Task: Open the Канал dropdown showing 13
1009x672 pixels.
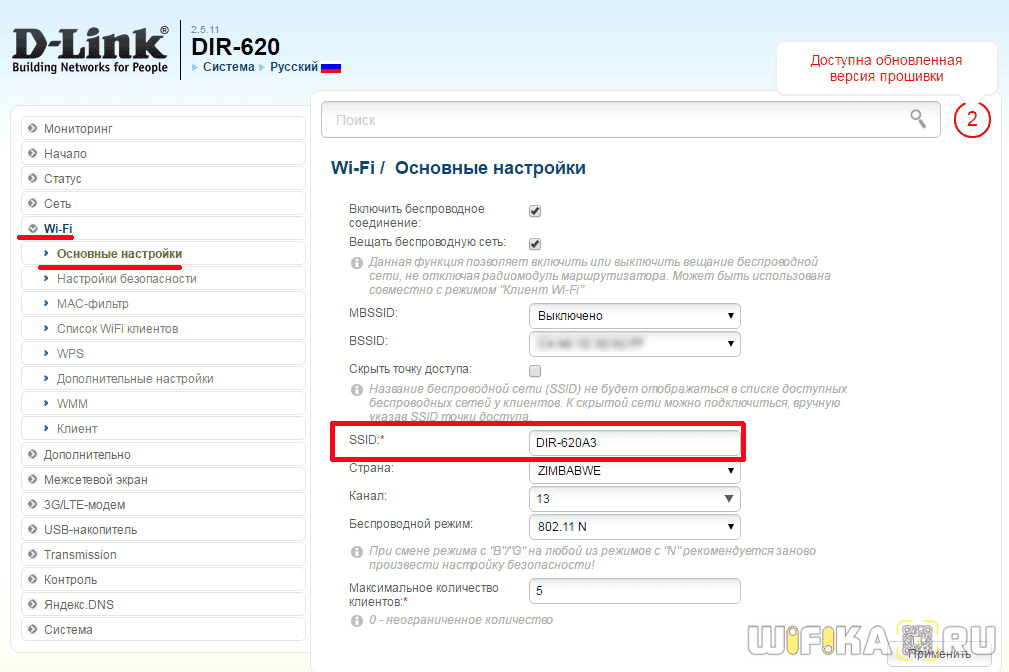Action: (x=634, y=498)
